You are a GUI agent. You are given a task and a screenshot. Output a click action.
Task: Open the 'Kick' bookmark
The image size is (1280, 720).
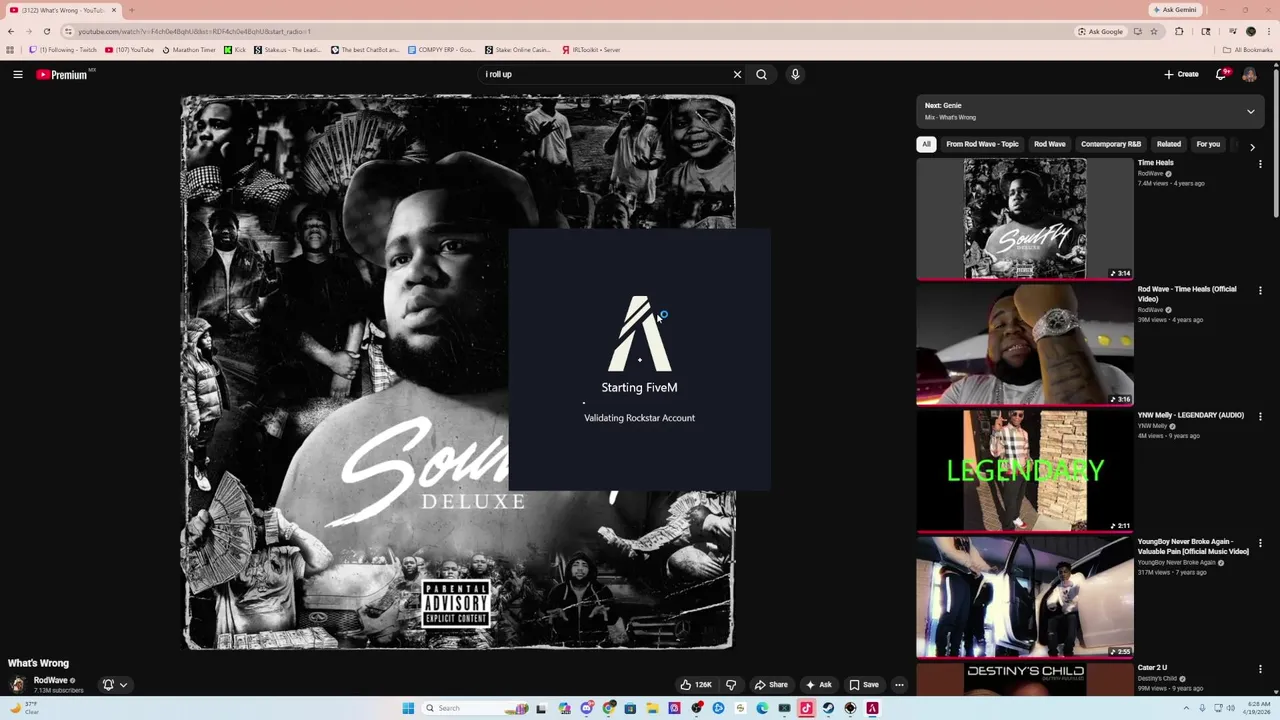tap(235, 50)
